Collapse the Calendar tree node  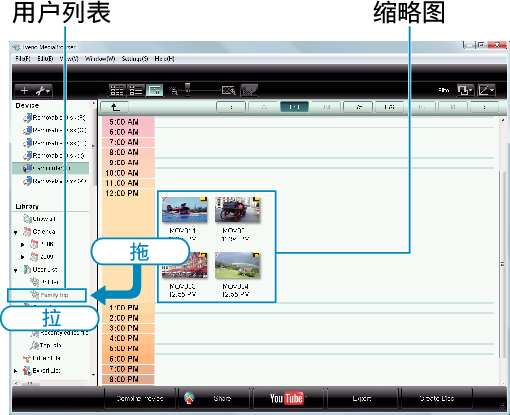16,232
